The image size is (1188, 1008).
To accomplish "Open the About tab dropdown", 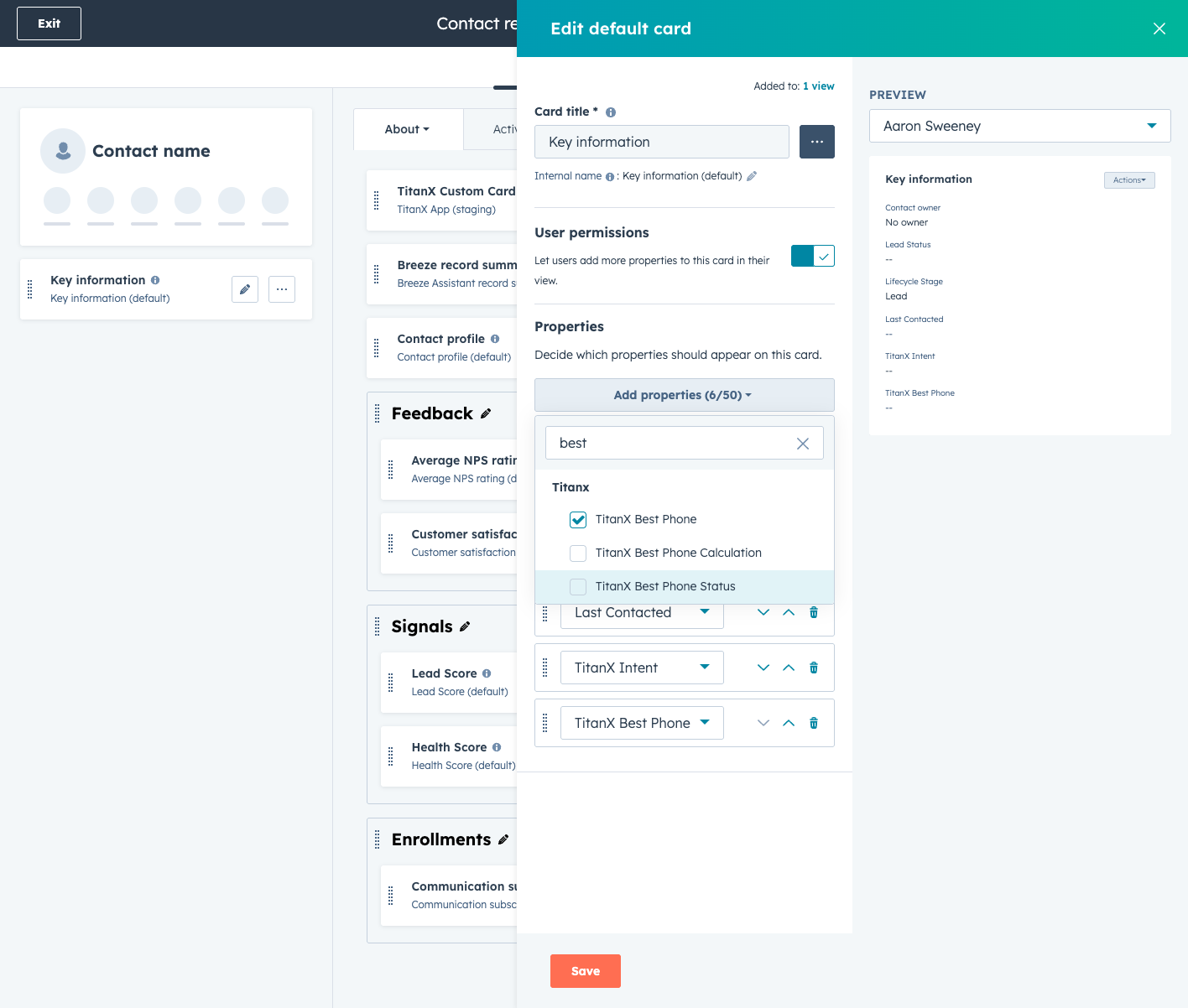I will point(408,129).
